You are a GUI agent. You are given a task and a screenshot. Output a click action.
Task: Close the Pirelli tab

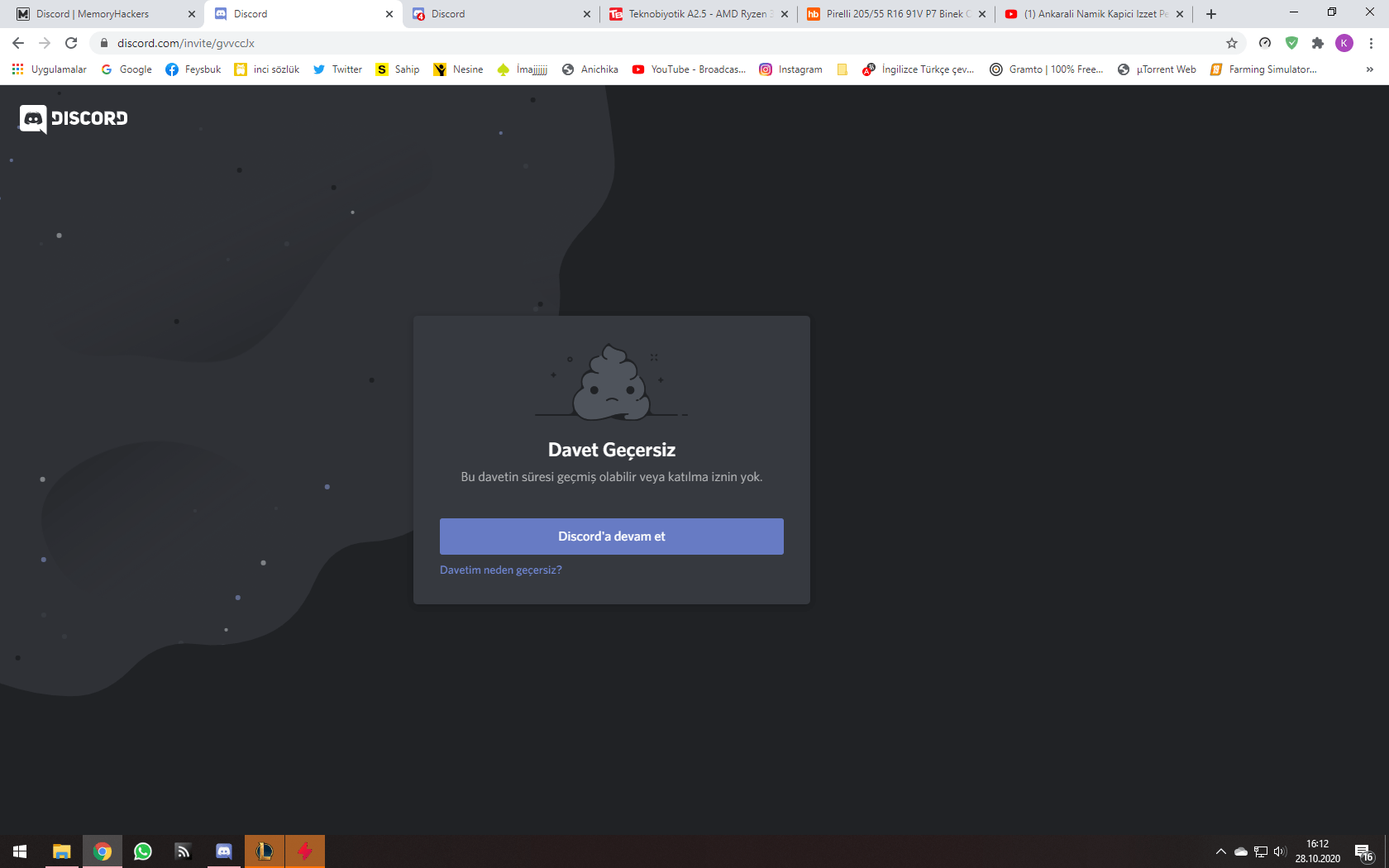[x=982, y=14]
